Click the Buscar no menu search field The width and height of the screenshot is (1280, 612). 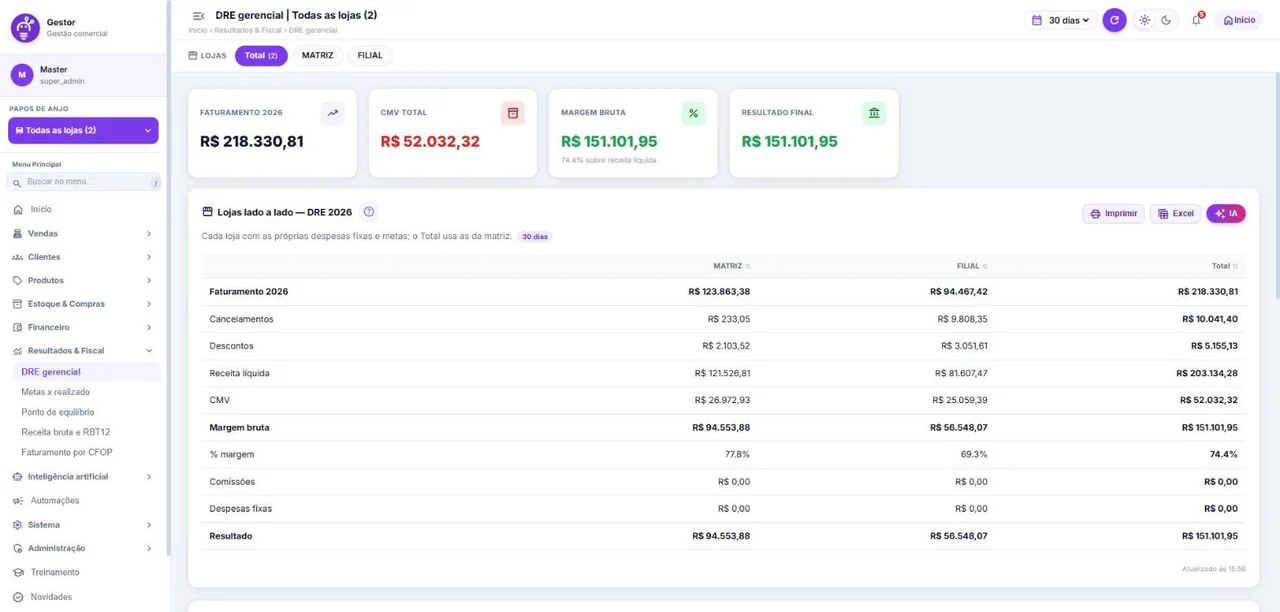(83, 182)
